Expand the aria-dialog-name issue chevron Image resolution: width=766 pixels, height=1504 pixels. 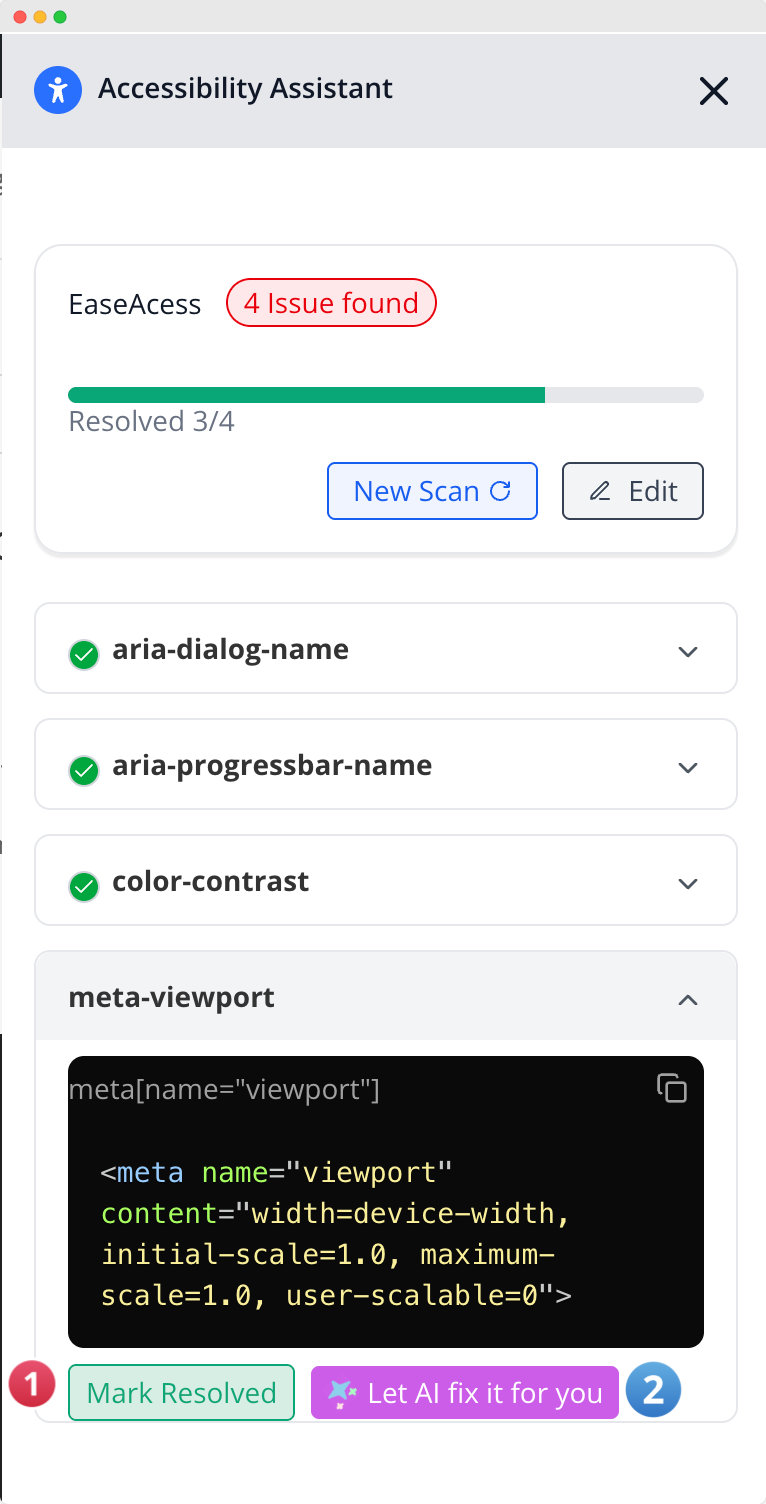[x=687, y=652]
